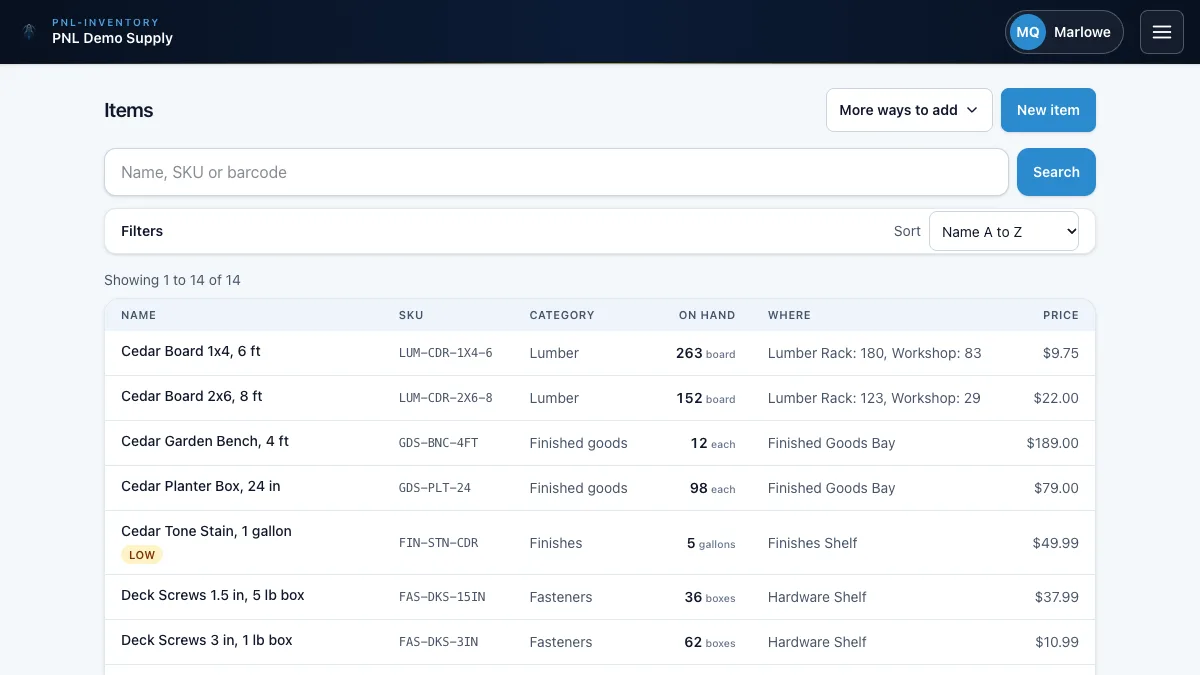1200x675 pixels.
Task: Click the $10.99 price cell
Action: pos(1057,642)
